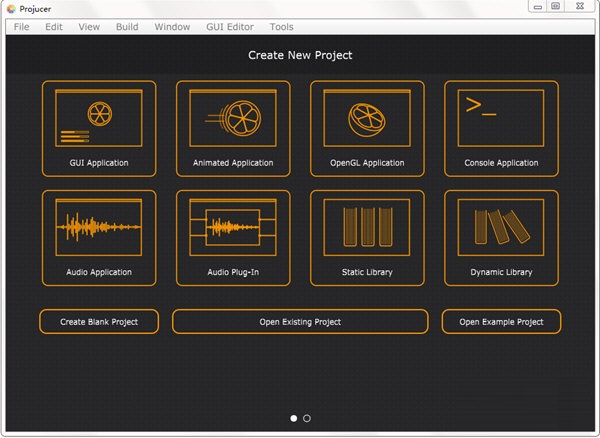
Task: Open the GUI Editor menu
Action: (x=230, y=27)
